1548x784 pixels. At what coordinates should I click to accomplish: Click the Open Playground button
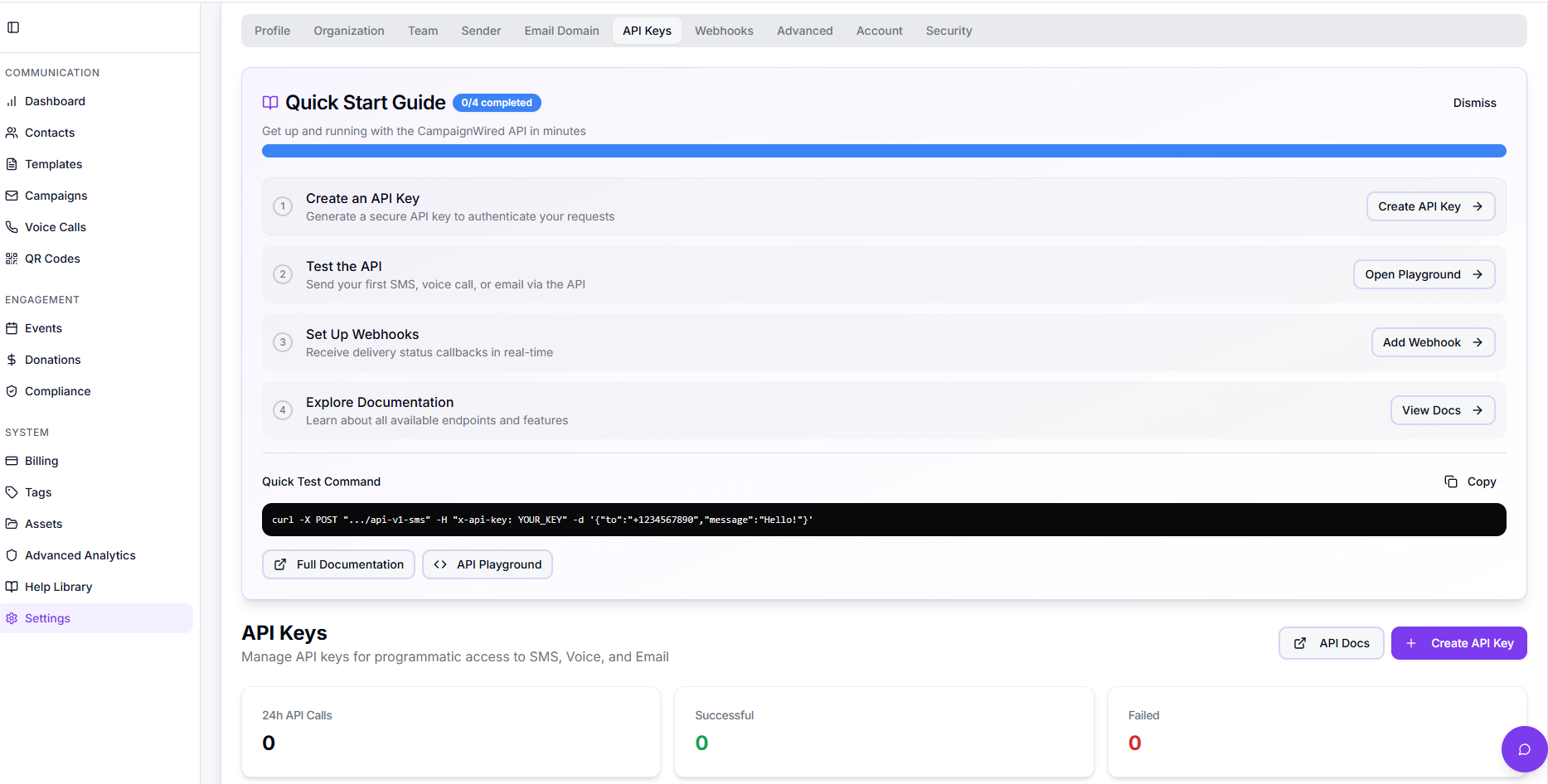tap(1424, 274)
